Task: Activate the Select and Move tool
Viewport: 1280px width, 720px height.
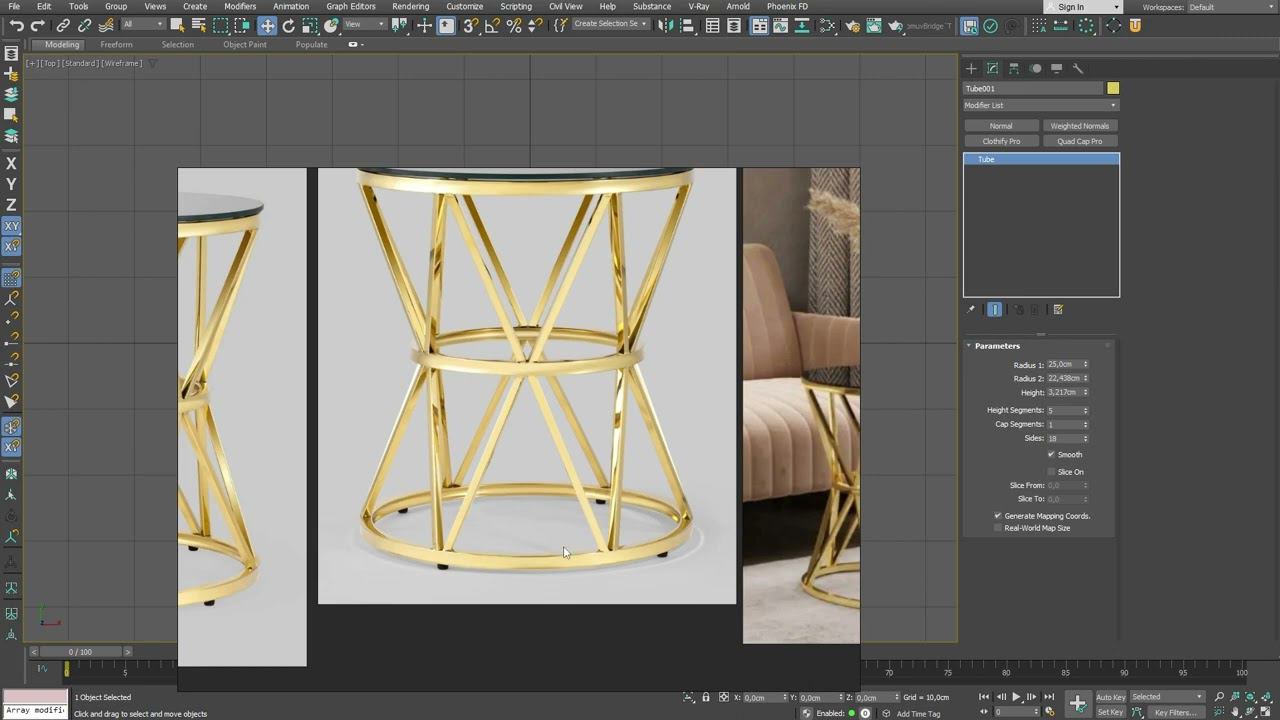Action: coord(267,26)
